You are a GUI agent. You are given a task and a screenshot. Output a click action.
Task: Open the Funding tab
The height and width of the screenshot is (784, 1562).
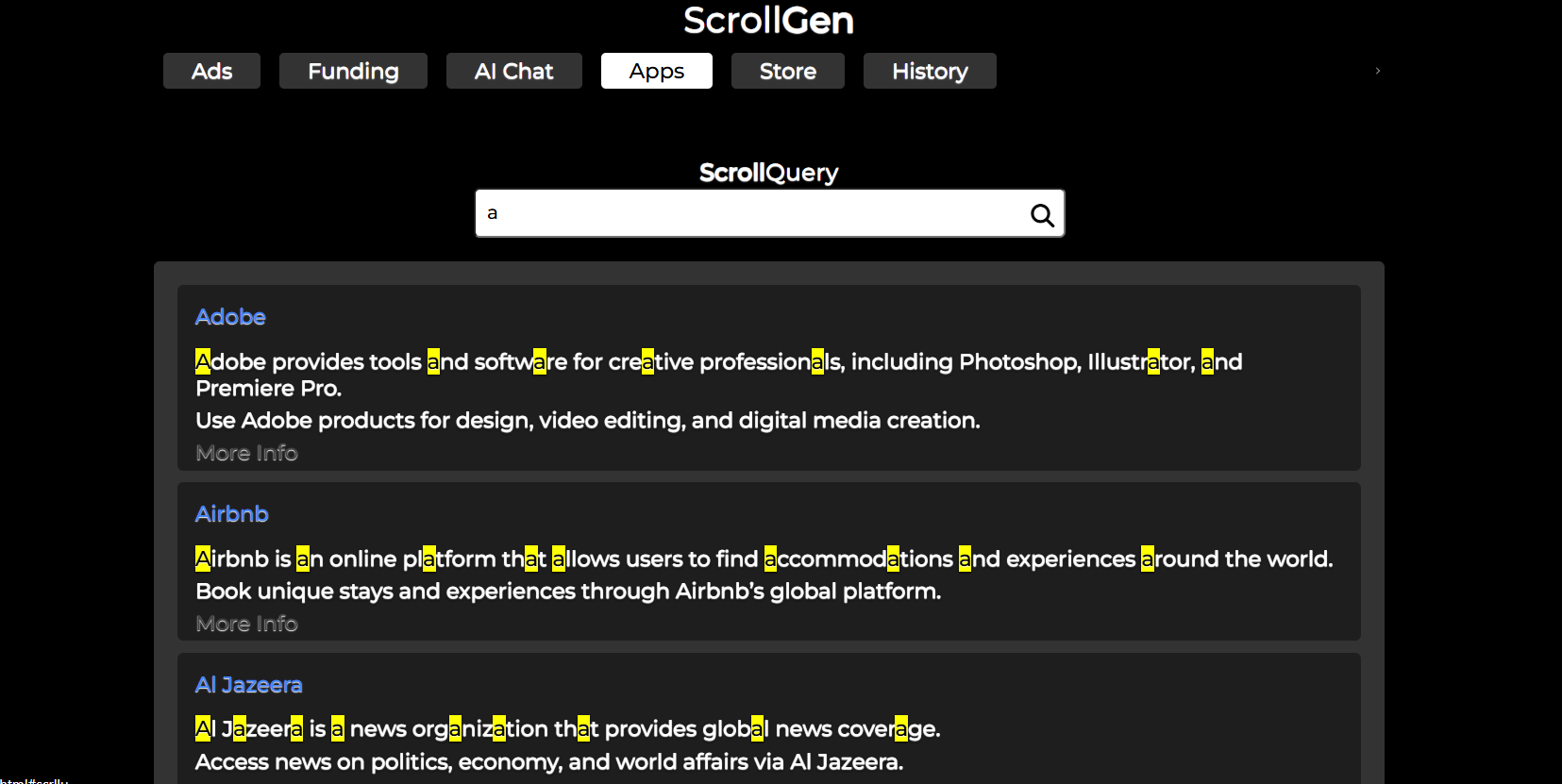(x=353, y=72)
